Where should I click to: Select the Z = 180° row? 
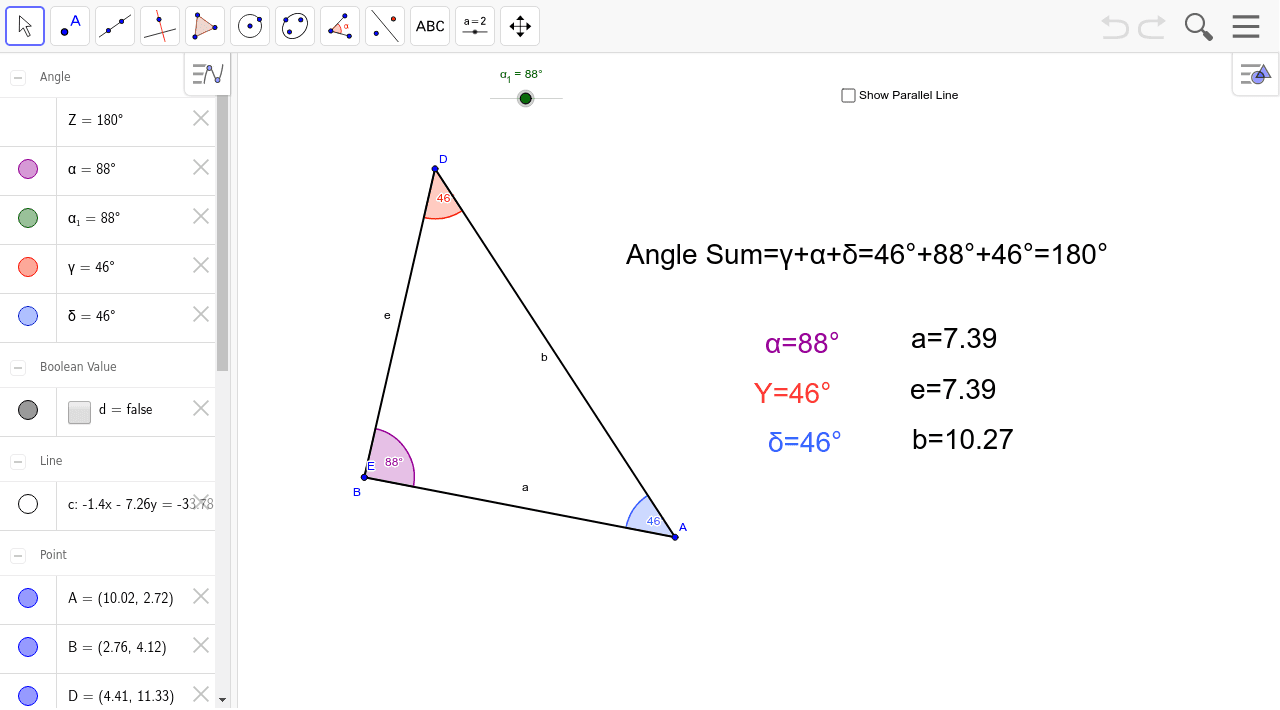(107, 121)
